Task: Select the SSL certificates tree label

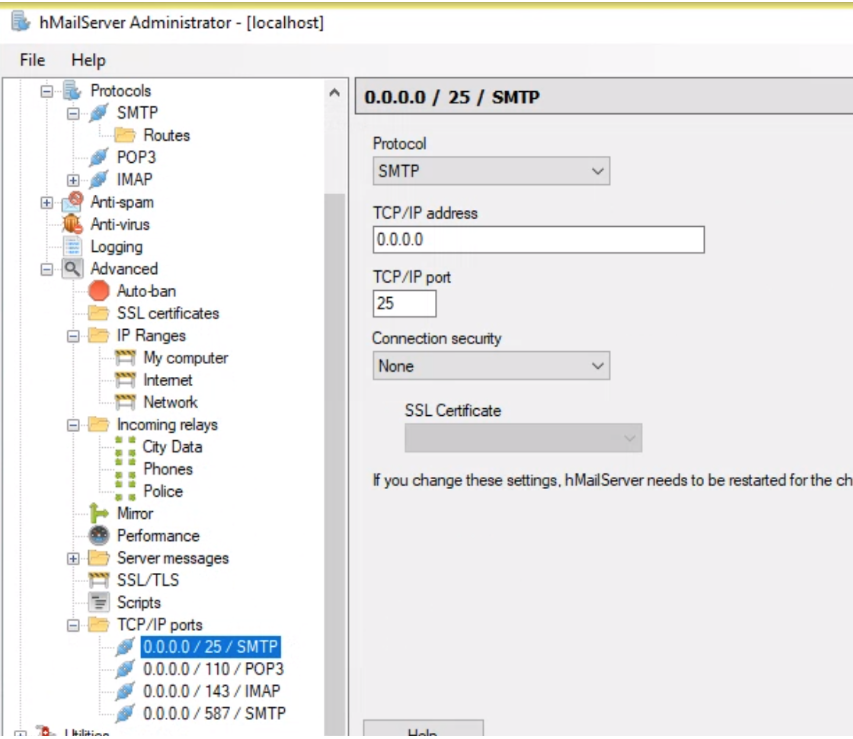Action: point(168,313)
